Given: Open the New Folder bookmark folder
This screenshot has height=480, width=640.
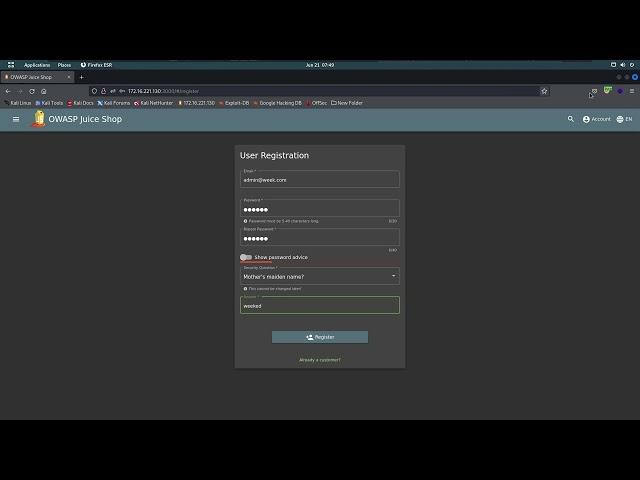Looking at the screenshot, I should (347, 103).
